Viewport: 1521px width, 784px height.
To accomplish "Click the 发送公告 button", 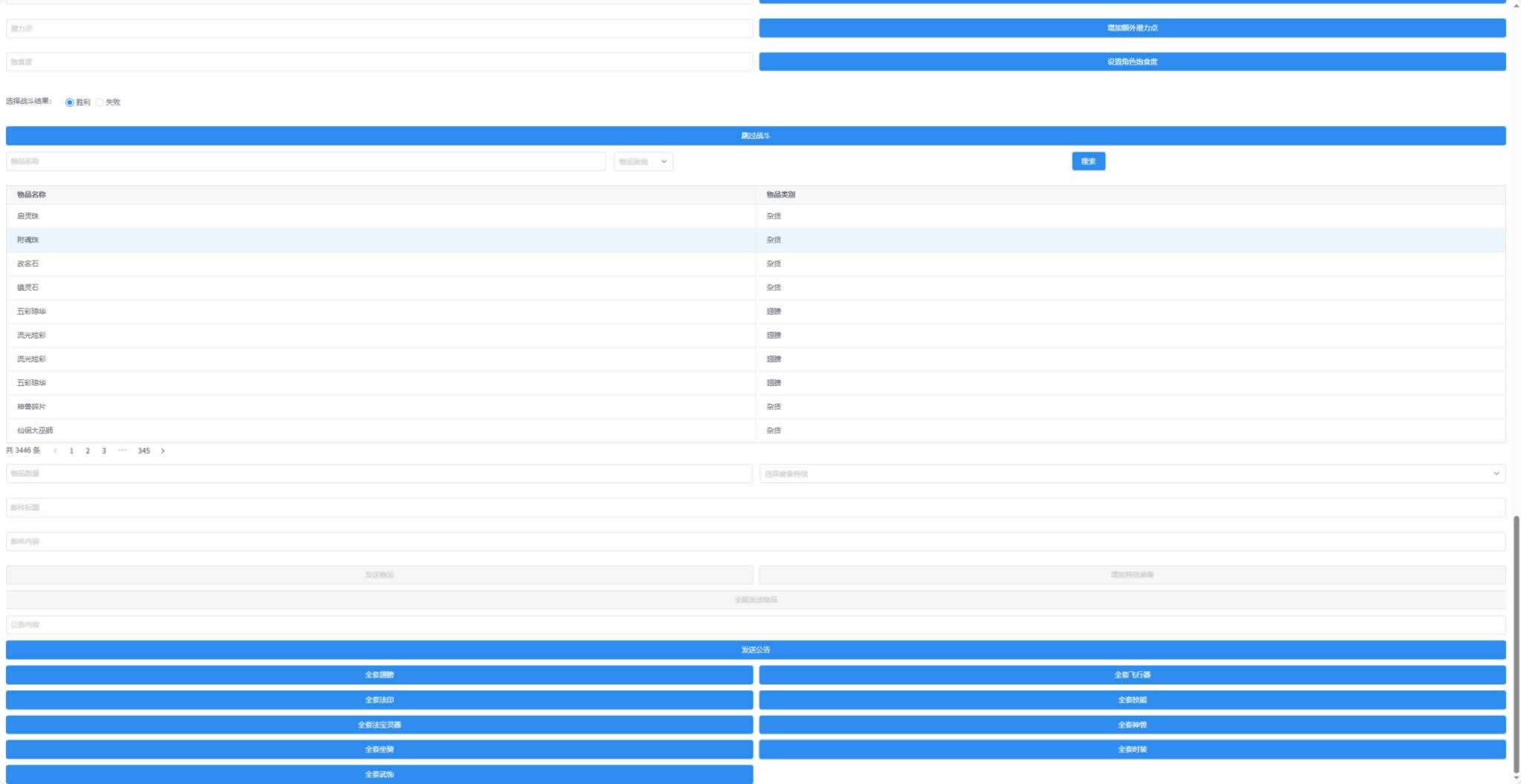I will point(755,650).
